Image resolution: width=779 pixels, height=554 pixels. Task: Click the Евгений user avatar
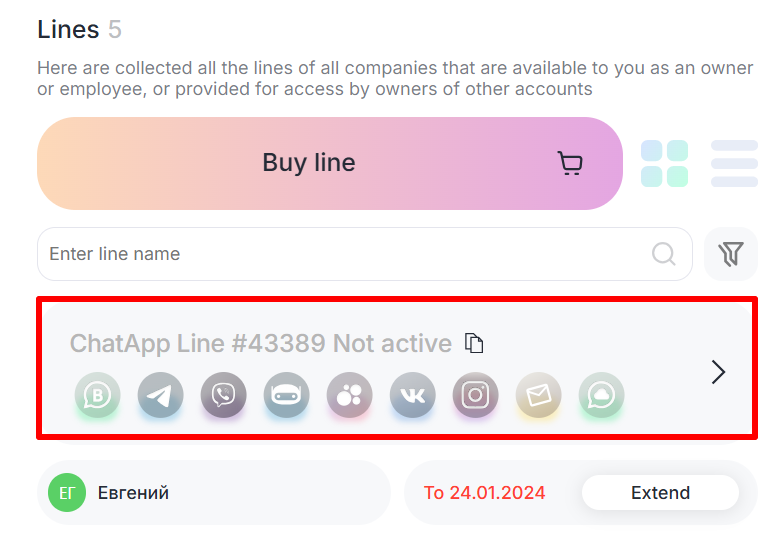(x=67, y=493)
